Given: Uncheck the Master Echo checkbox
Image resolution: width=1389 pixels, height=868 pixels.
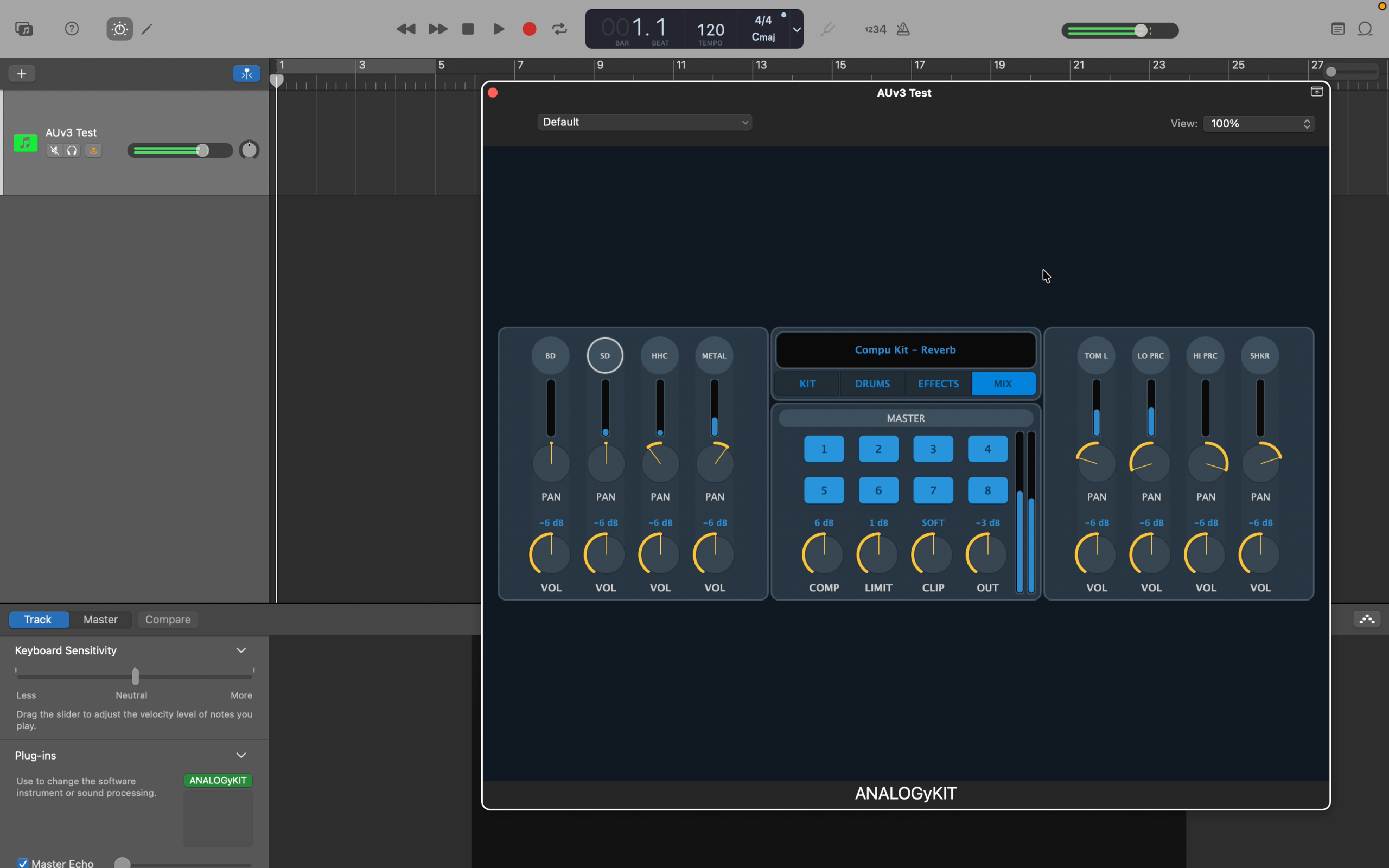Looking at the screenshot, I should (23, 863).
